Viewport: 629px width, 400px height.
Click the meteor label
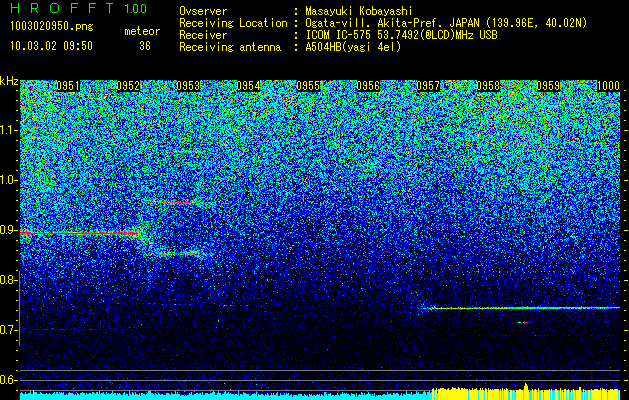(x=142, y=31)
